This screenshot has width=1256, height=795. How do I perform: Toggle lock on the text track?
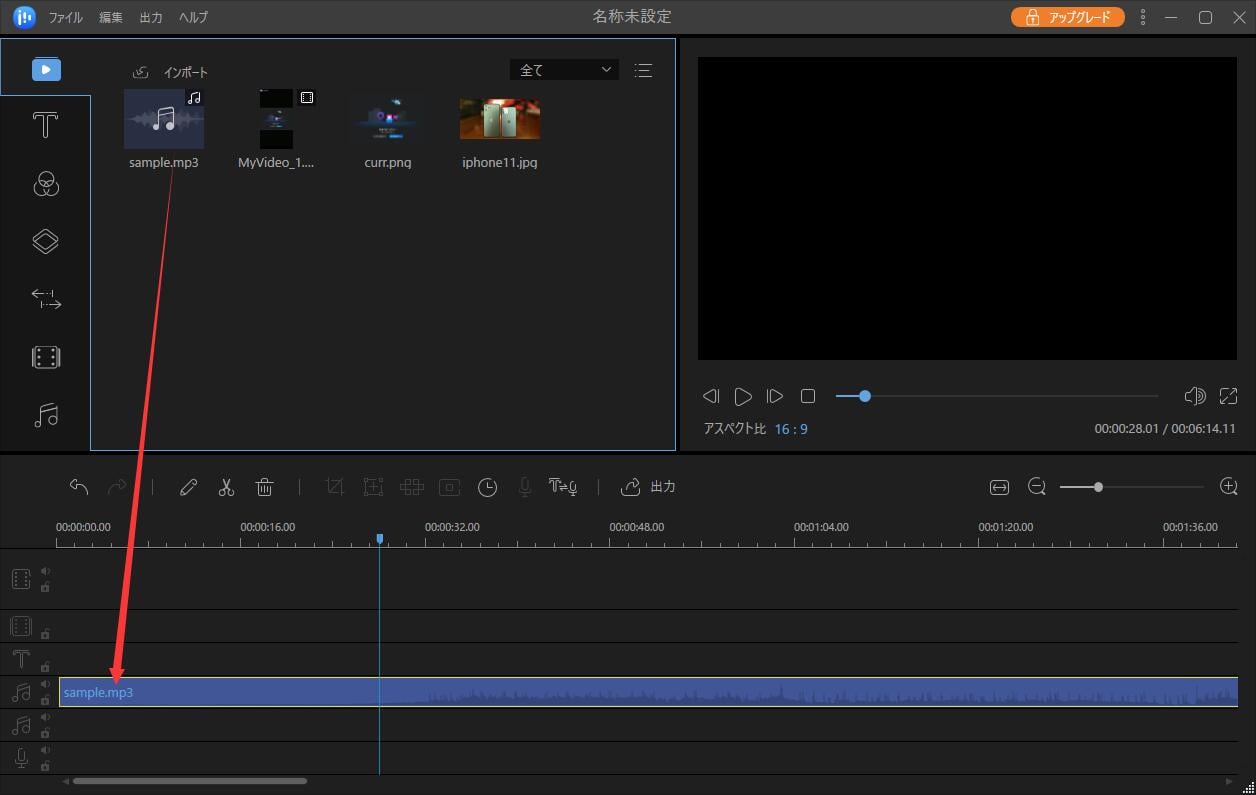[x=45, y=666]
